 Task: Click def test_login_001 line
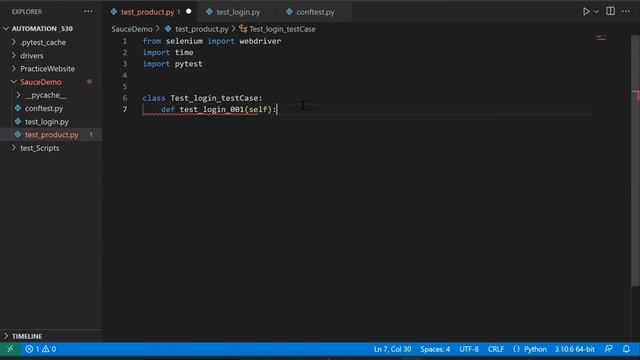click(218, 109)
